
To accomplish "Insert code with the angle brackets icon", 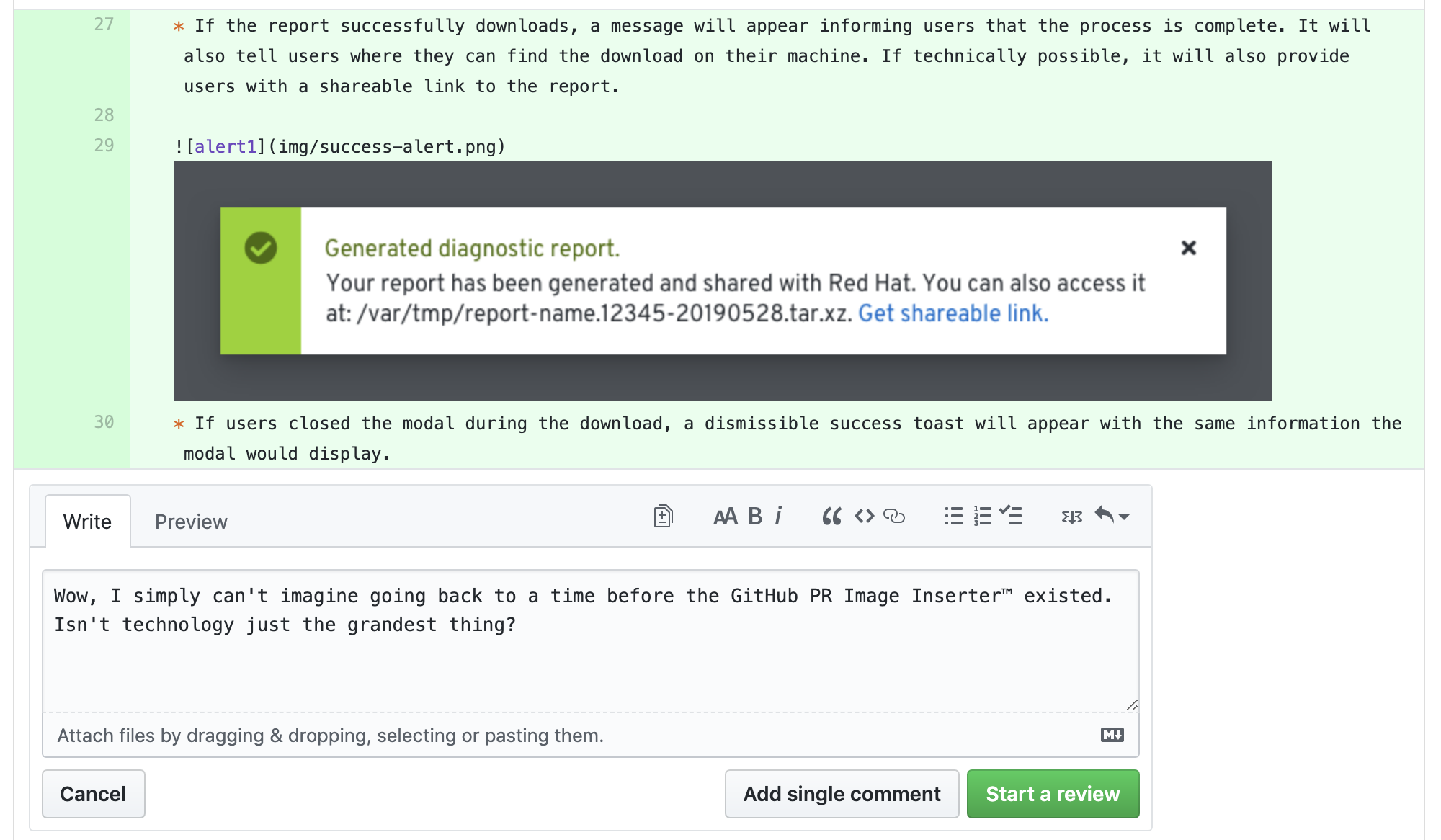I will (x=865, y=517).
